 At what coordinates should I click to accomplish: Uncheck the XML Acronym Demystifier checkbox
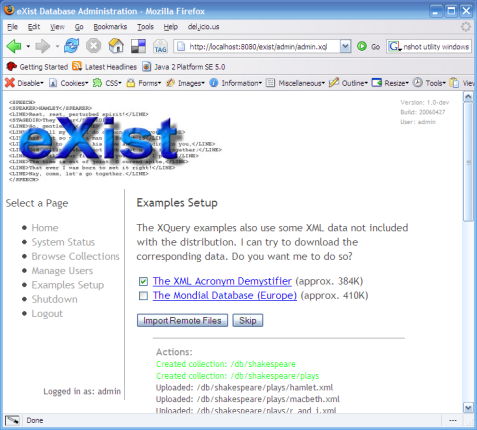[x=143, y=282]
